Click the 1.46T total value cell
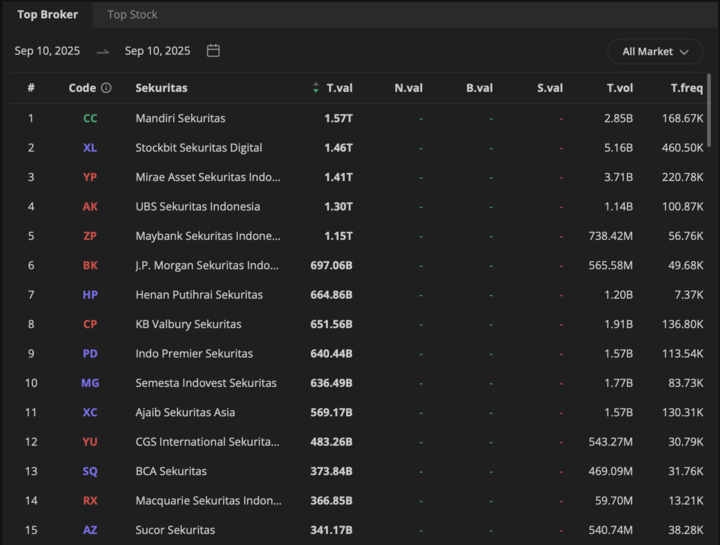 pyautogui.click(x=338, y=148)
